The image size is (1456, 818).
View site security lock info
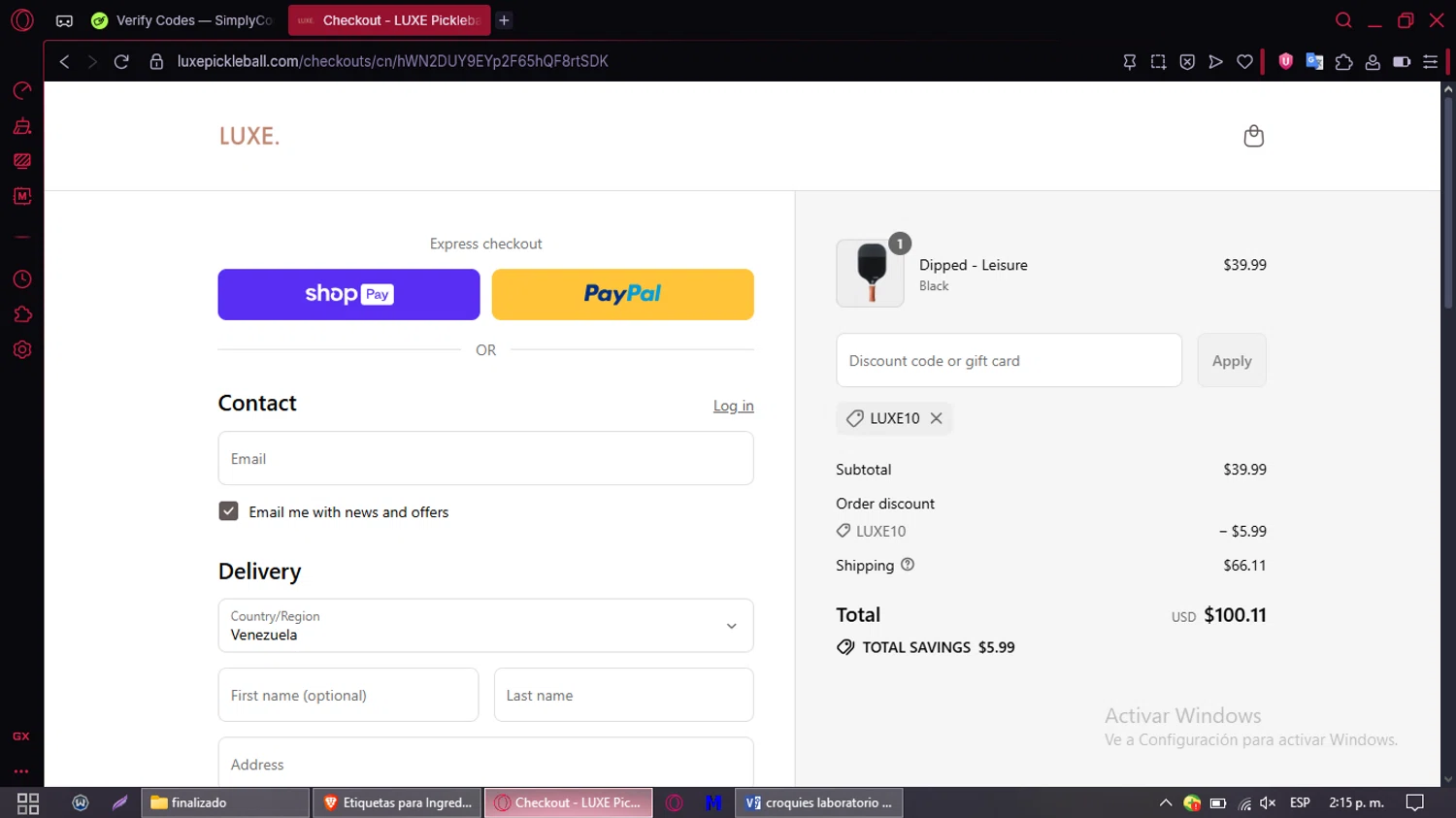tap(156, 61)
